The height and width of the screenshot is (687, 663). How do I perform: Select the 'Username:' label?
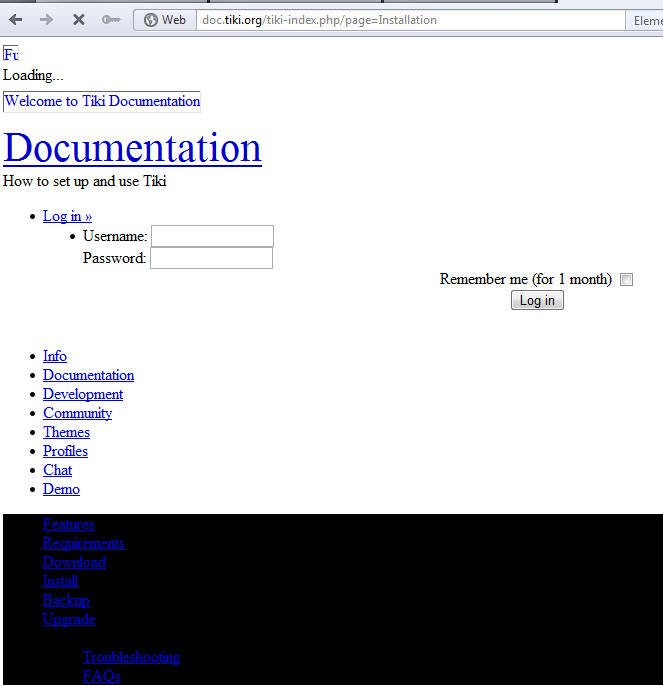[115, 237]
